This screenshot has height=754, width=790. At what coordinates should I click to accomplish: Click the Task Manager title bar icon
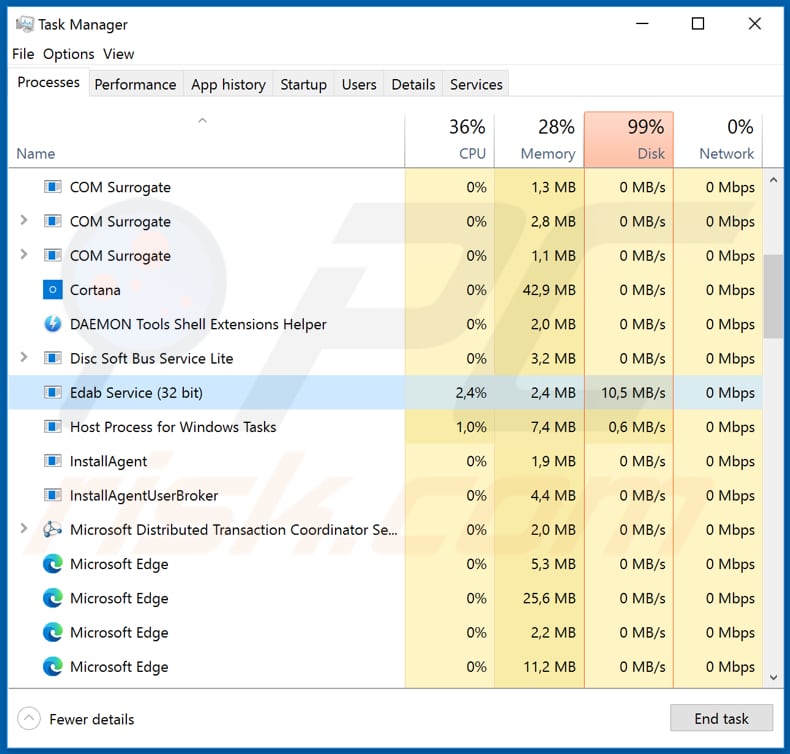24,24
